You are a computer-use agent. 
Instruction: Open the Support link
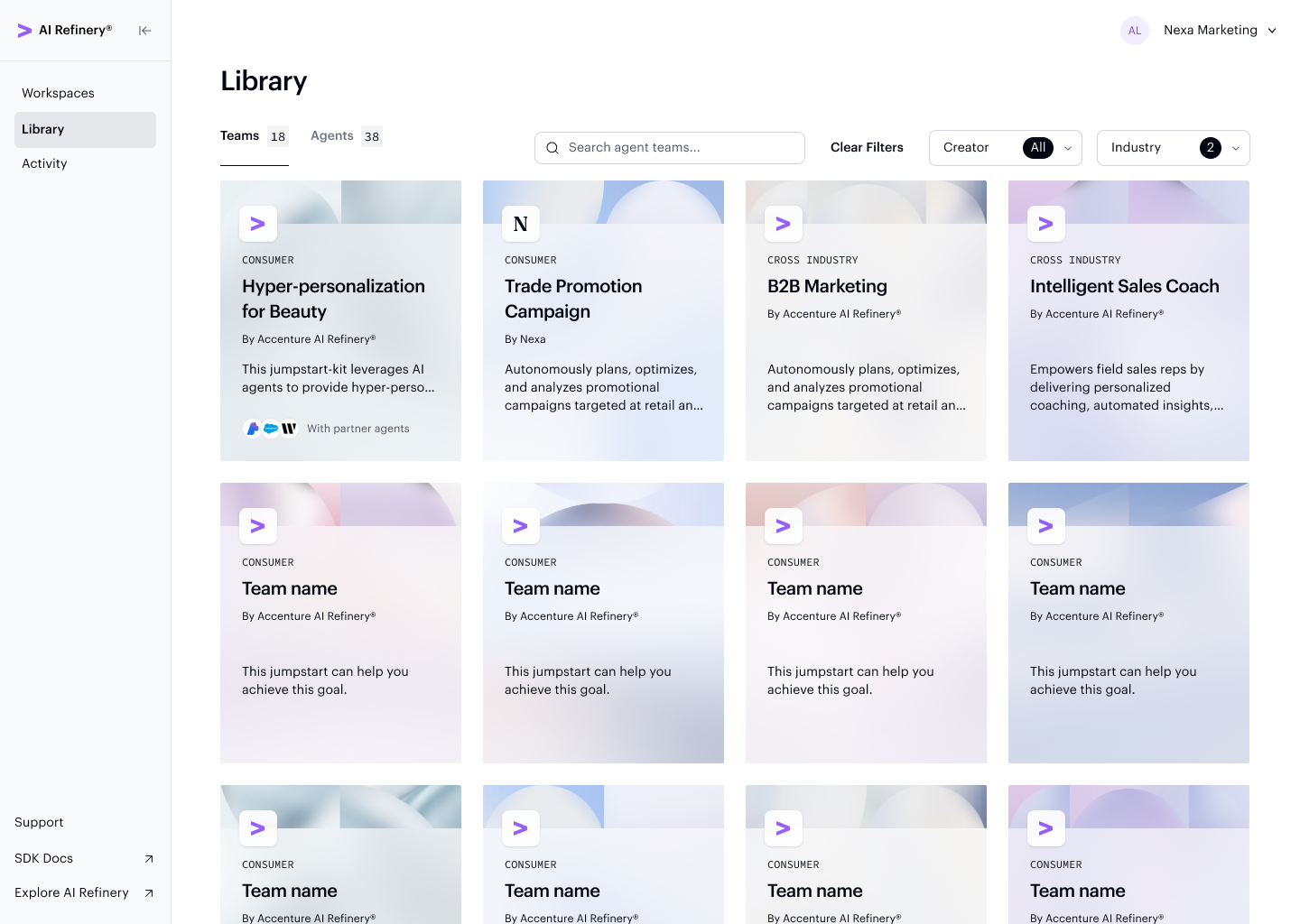tap(39, 823)
